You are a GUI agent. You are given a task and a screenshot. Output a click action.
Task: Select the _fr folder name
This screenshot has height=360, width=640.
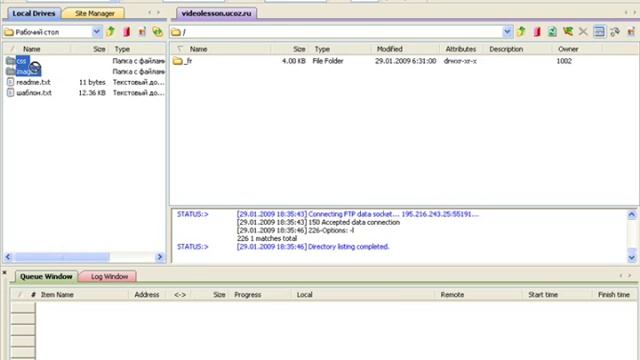188,61
